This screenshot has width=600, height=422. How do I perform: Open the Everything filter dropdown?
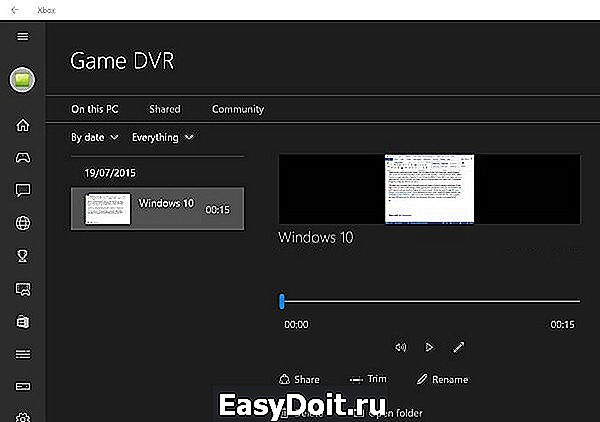(x=163, y=137)
